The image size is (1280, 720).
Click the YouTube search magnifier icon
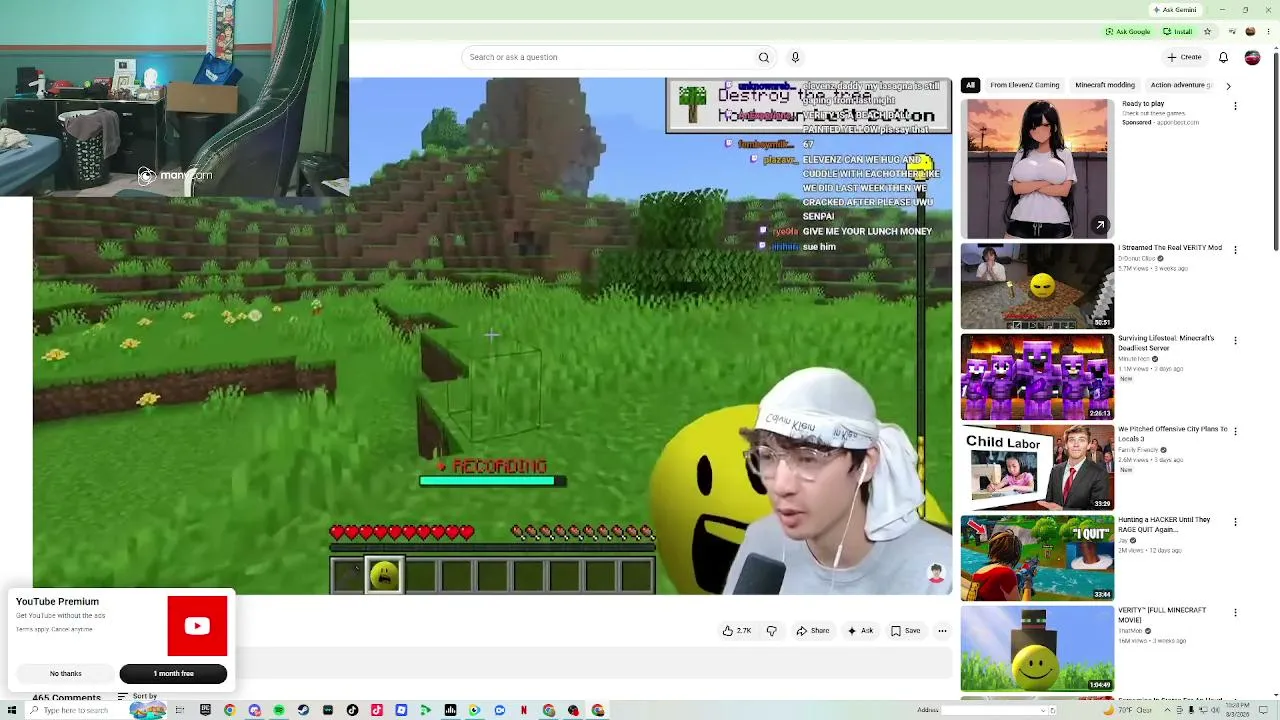(764, 57)
